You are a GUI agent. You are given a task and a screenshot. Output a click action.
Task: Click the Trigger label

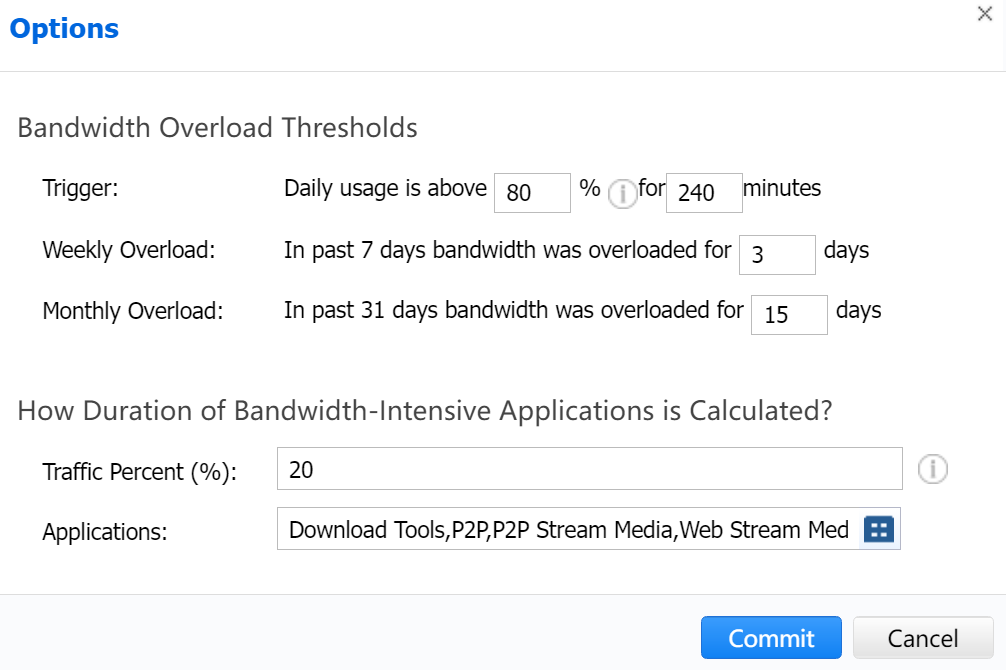[x=80, y=188]
